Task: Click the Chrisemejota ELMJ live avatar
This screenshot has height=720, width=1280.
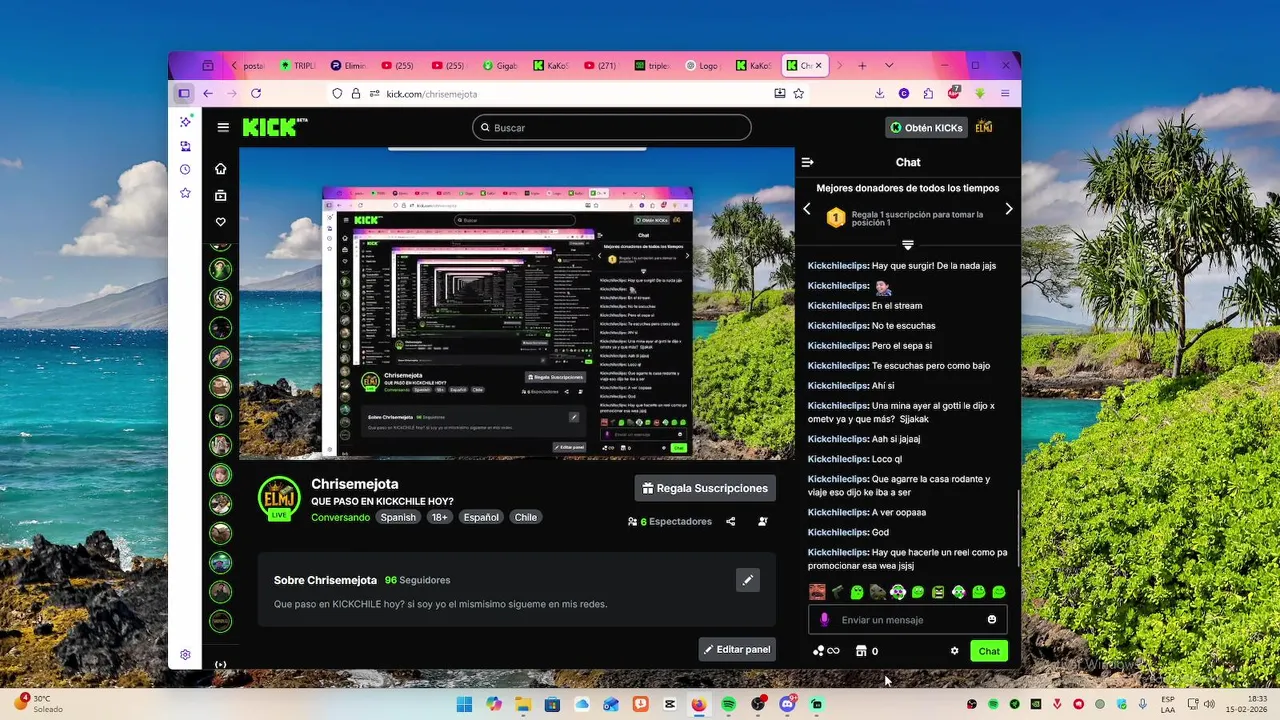Action: point(279,498)
